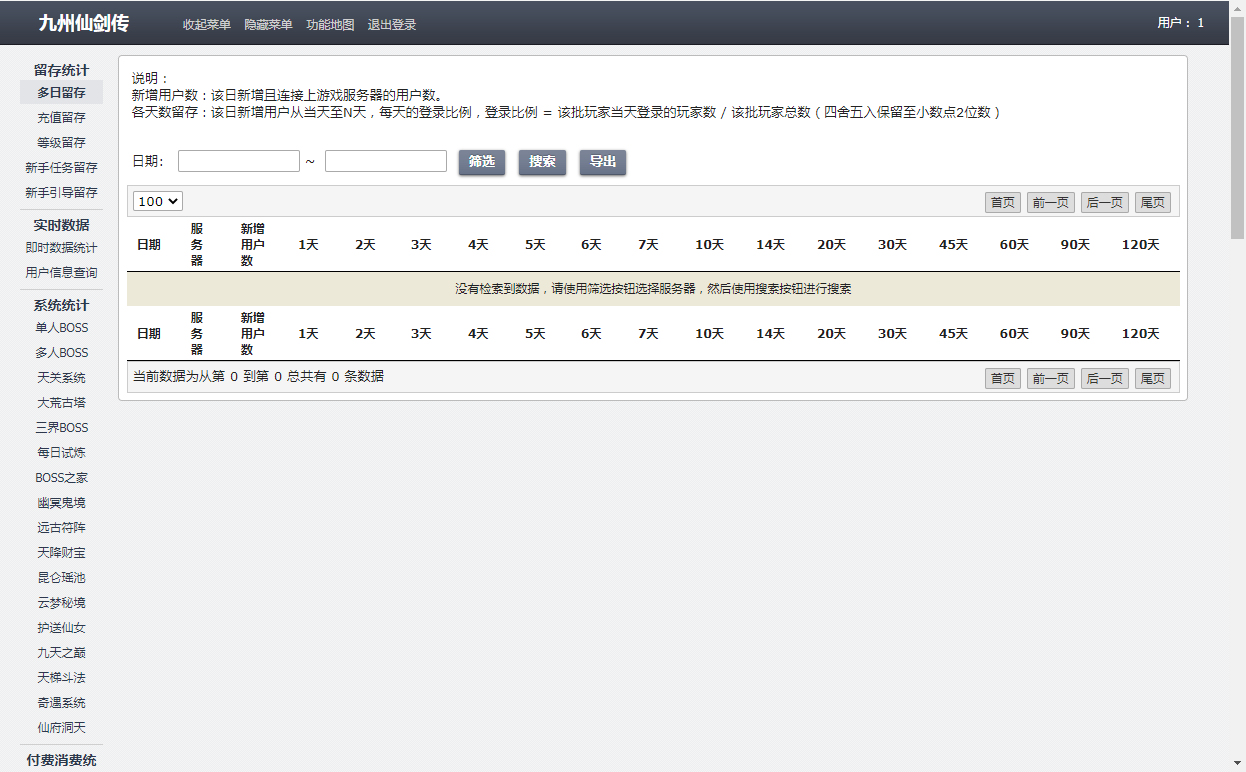Click lower table 90天 column header
The width and height of the screenshot is (1246, 772).
[x=1075, y=334]
